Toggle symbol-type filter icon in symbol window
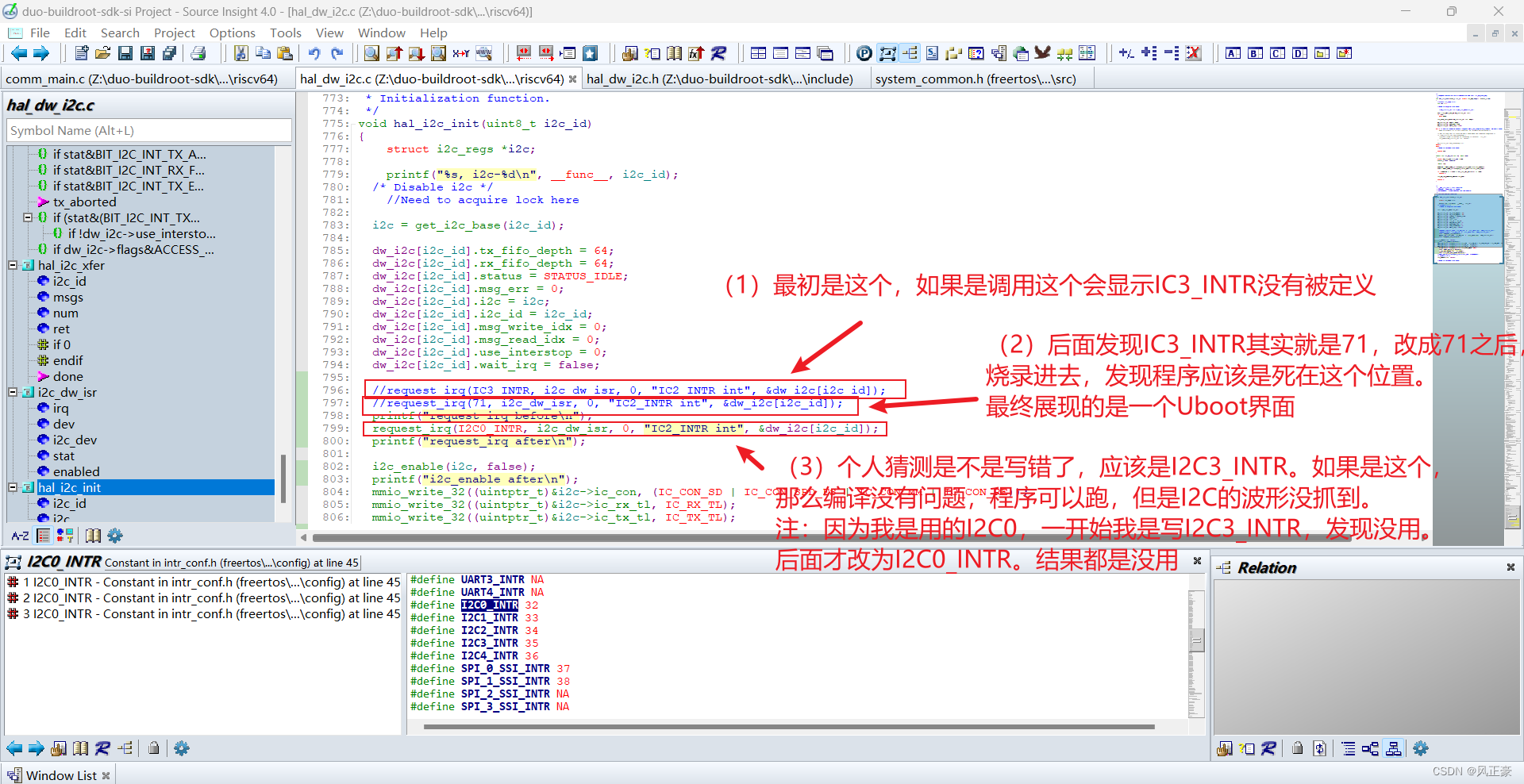The height and width of the screenshot is (784, 1524). pyautogui.click(x=65, y=536)
